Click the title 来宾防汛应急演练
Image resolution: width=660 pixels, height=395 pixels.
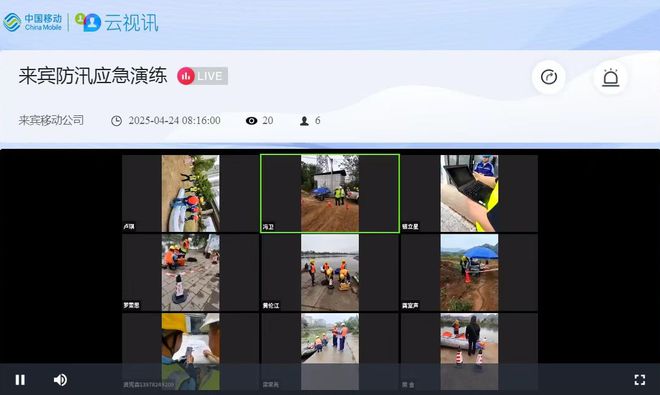tap(93, 76)
